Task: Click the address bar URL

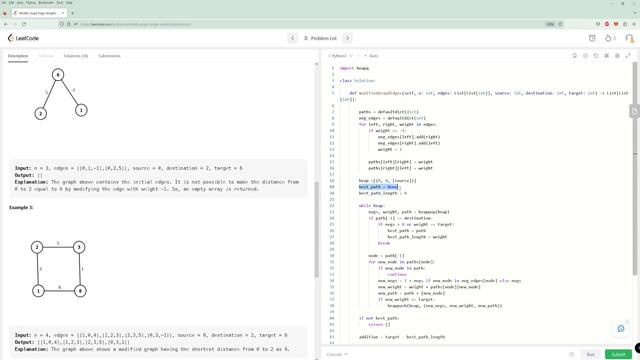Action: pyautogui.click(x=136, y=24)
